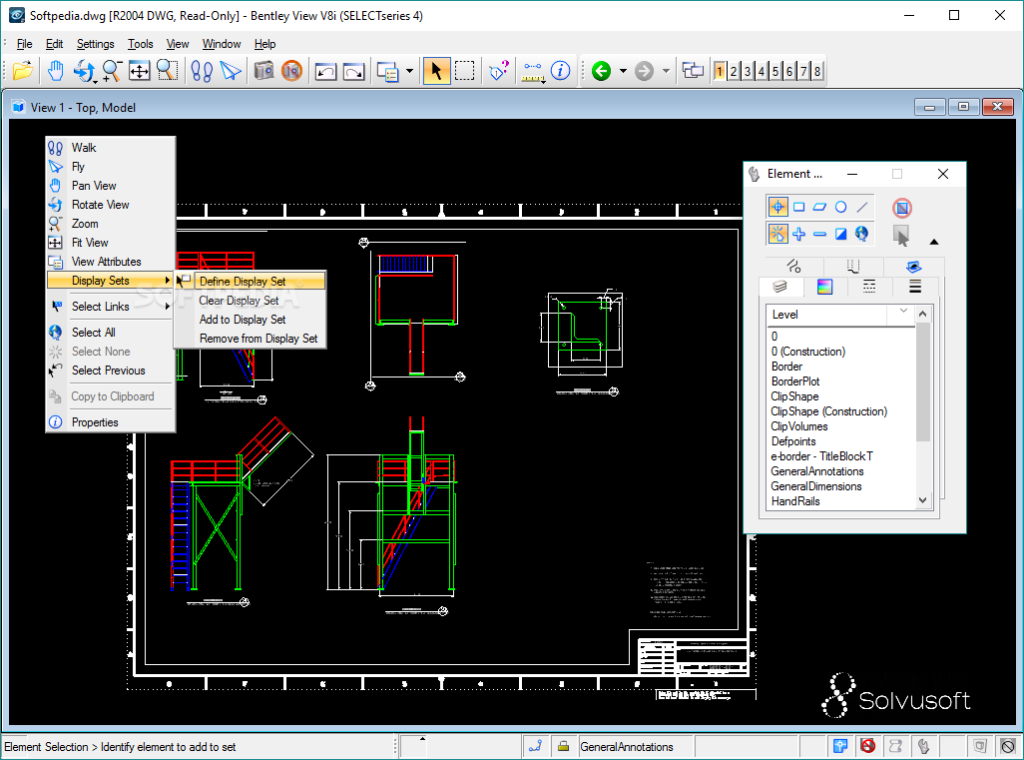Toggle subtract-from-selection minus mode
1024x760 pixels.
(820, 234)
